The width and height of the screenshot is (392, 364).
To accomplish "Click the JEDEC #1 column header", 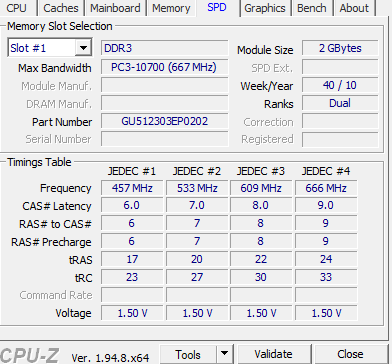I will pyautogui.click(x=131, y=171).
